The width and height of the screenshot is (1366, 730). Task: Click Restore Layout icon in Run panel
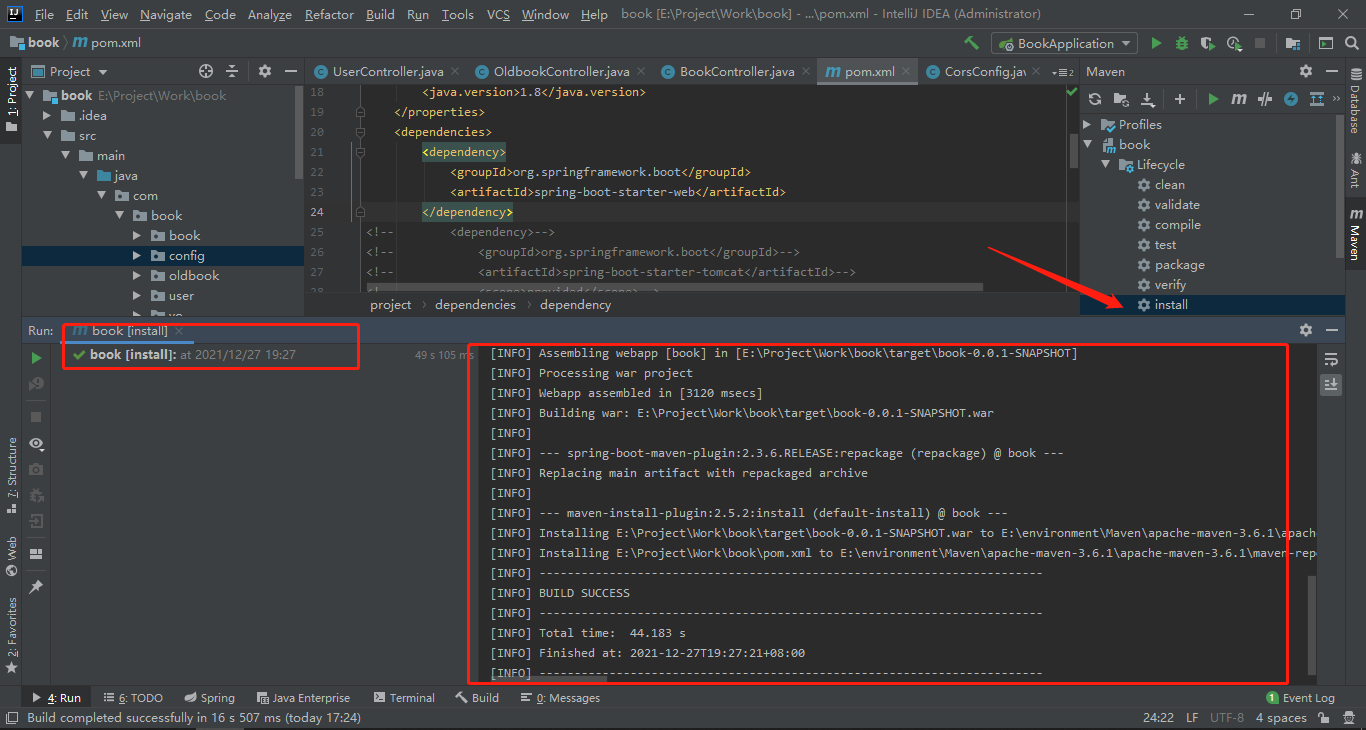(x=36, y=554)
